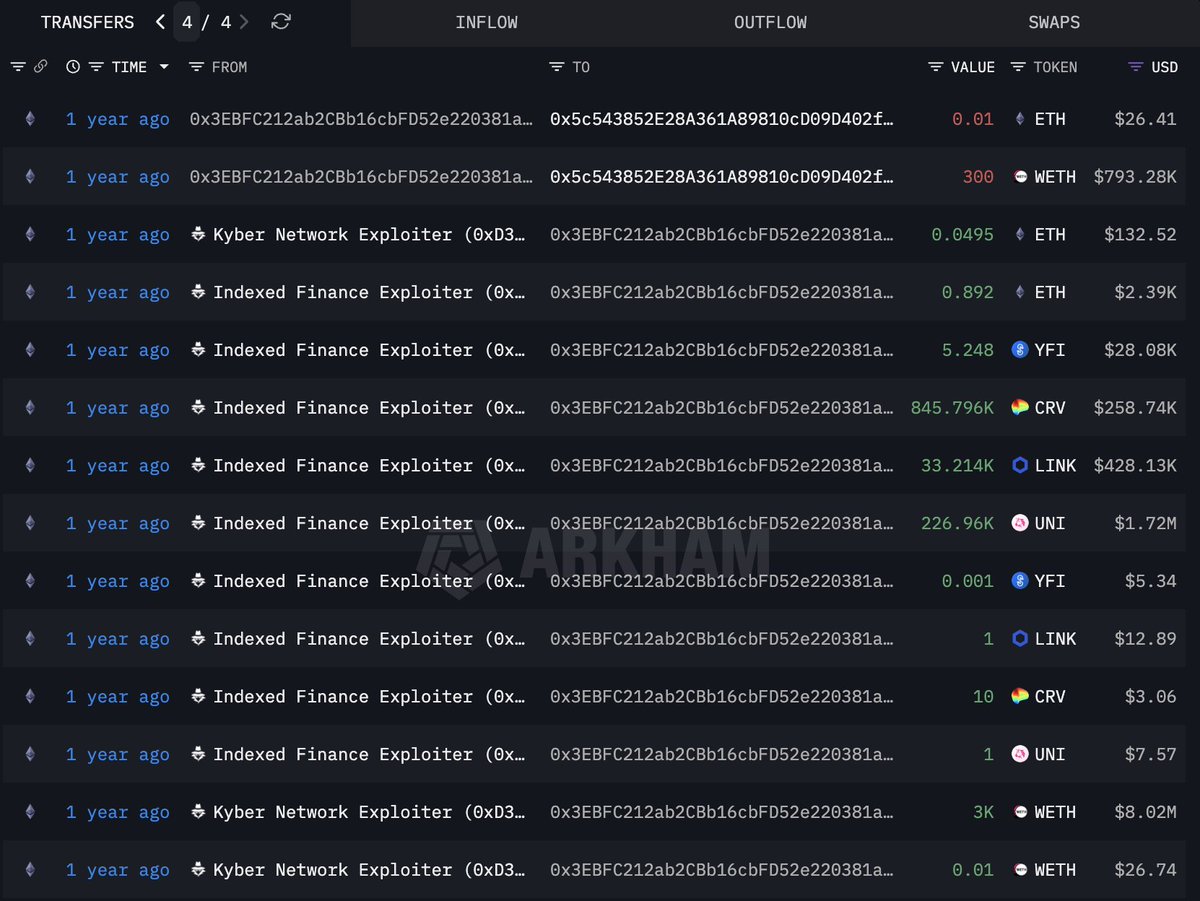Go to next transfers page
The image size is (1200, 901).
pos(245,22)
